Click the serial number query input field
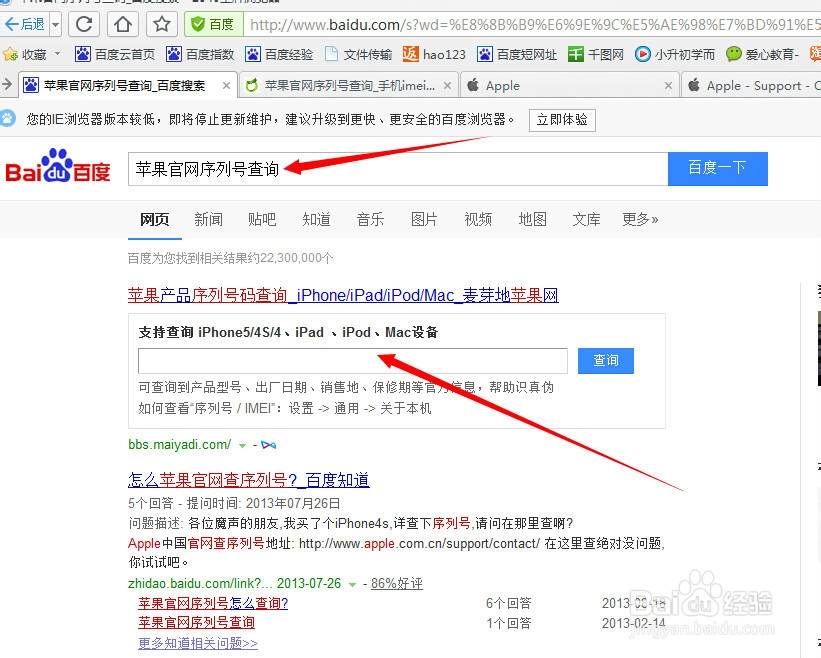 pyautogui.click(x=353, y=361)
